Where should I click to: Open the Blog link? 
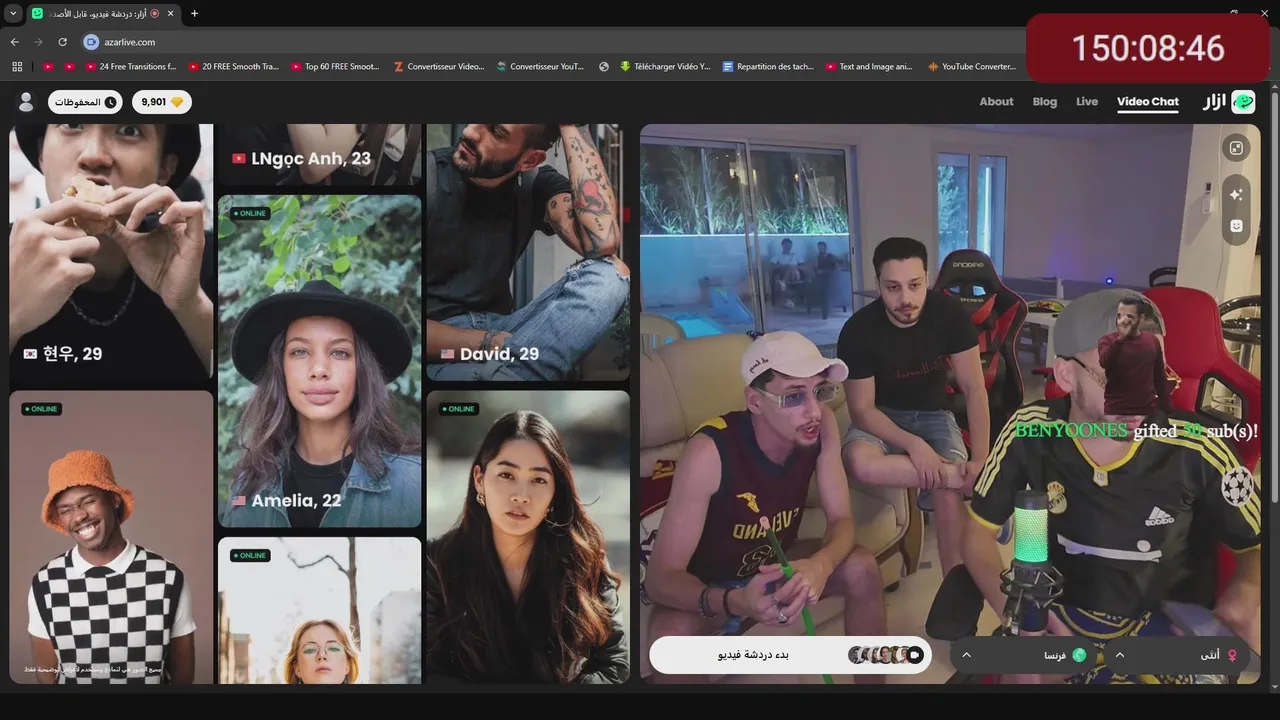tap(1045, 102)
